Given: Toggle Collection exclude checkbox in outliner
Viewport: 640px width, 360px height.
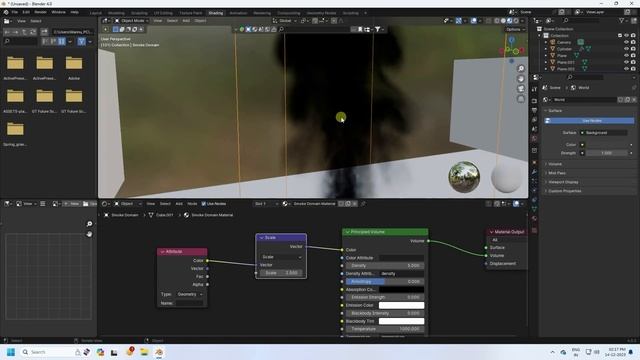Looking at the screenshot, I should click(620, 36).
